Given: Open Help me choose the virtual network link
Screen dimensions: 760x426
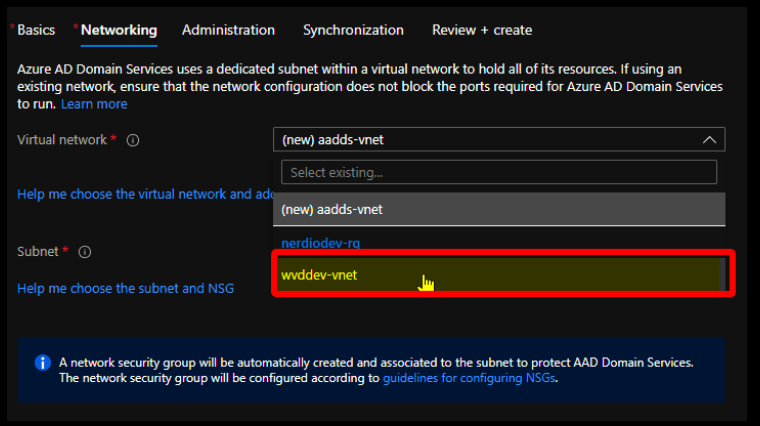Looking at the screenshot, I should tap(145, 194).
